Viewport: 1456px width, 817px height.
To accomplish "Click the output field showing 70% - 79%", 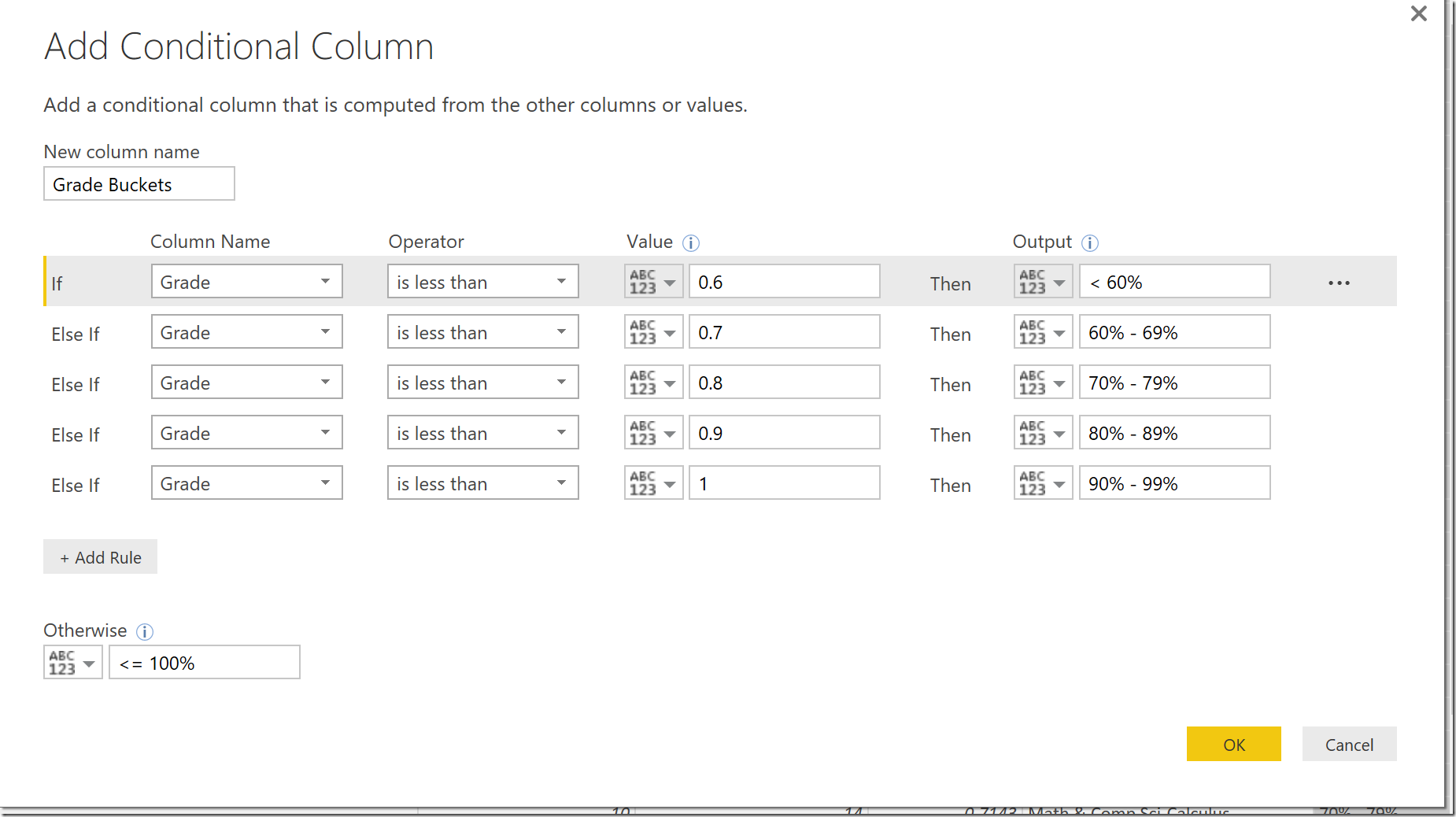I will coord(1174,383).
